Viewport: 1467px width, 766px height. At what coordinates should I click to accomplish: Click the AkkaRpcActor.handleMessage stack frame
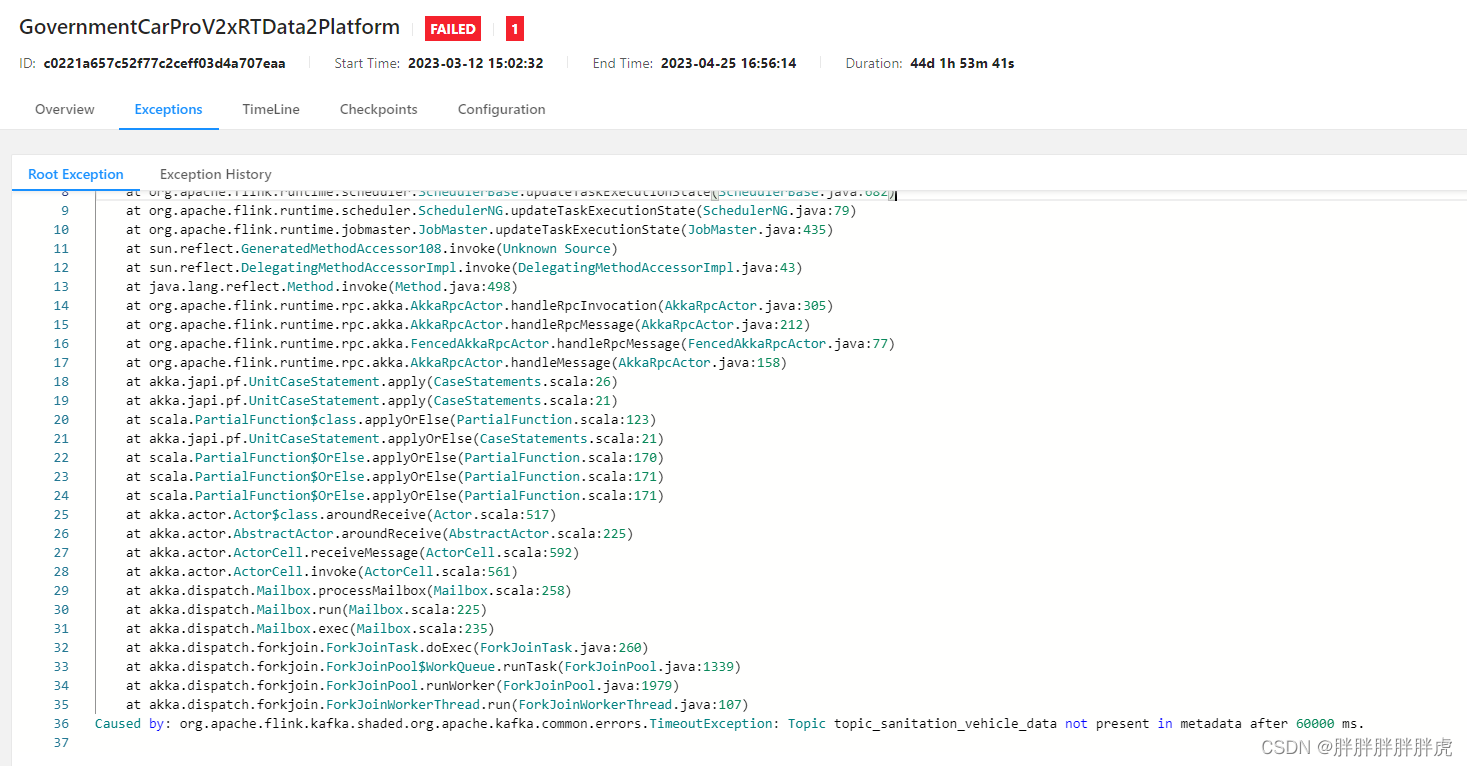(456, 363)
